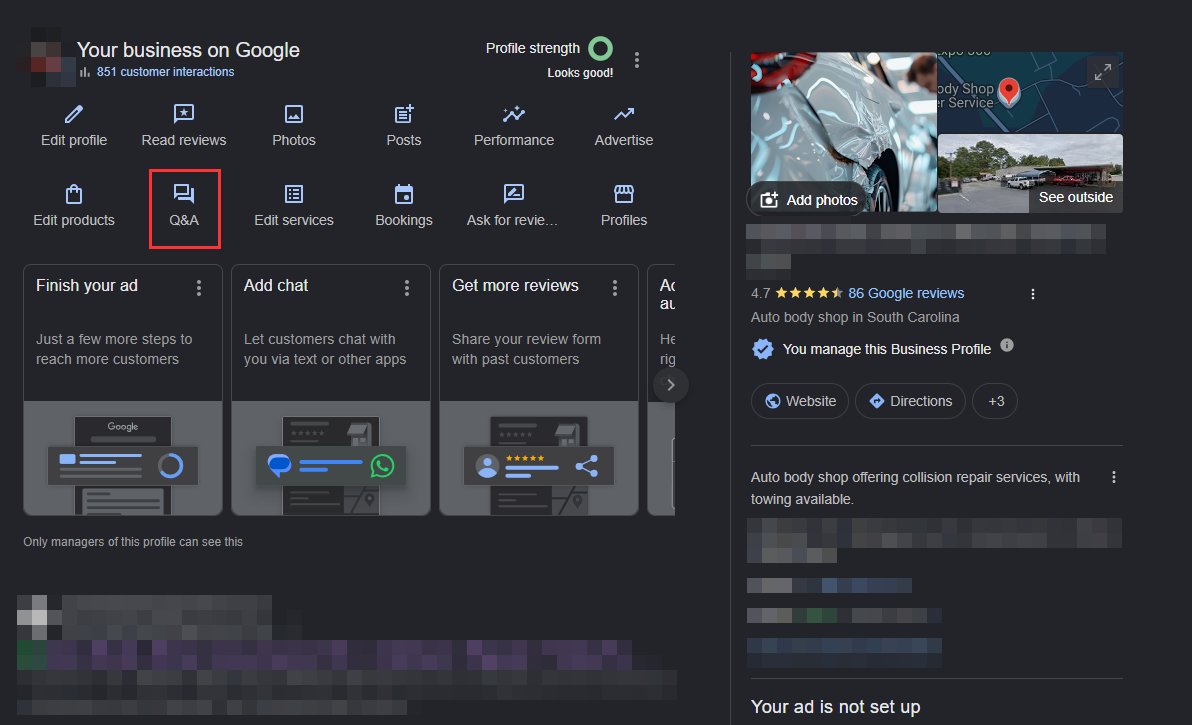The width and height of the screenshot is (1192, 725).
Task: Open three-dot menu next to reviews
Action: 1032,294
